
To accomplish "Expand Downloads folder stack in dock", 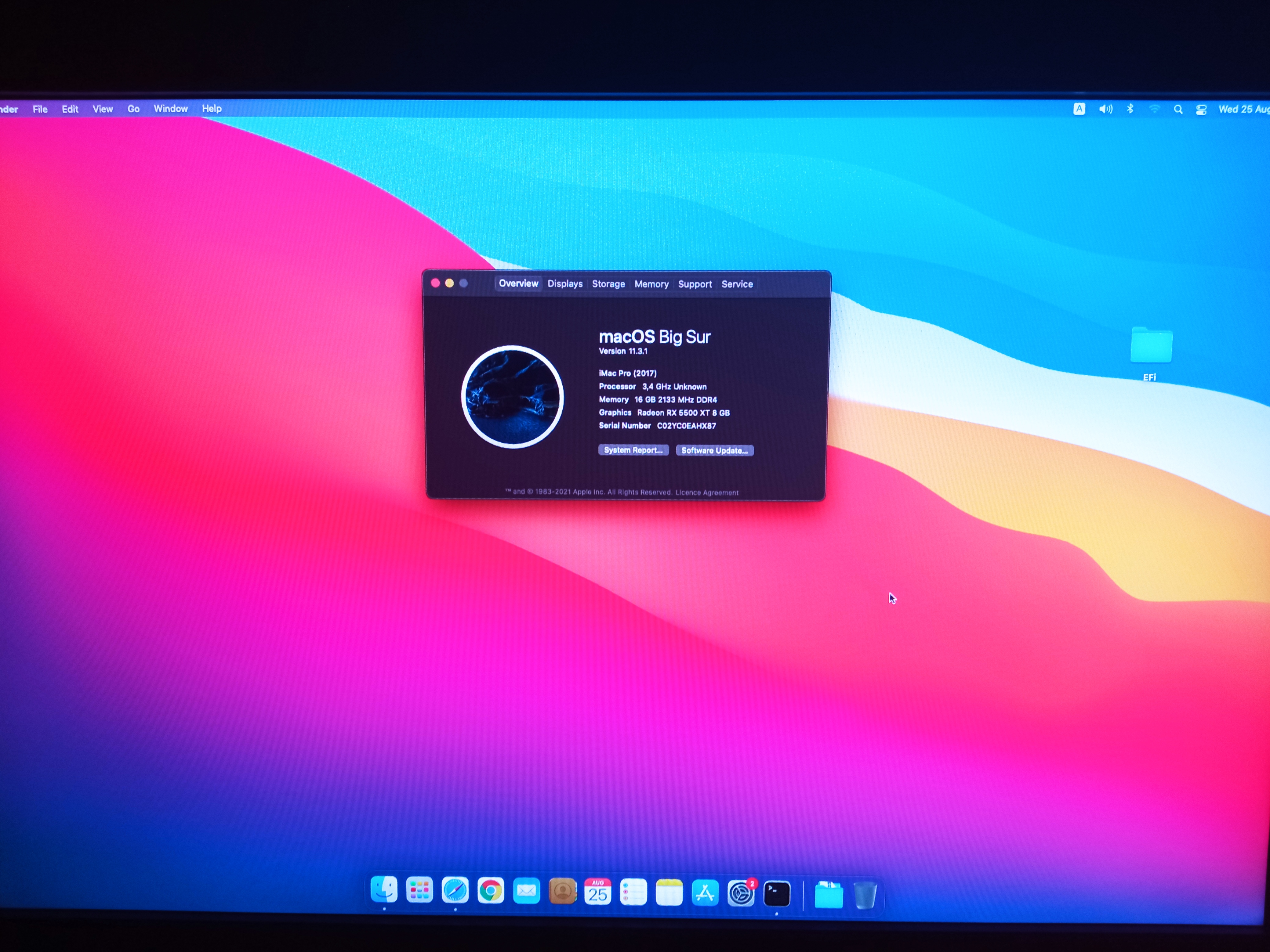I will 829,895.
